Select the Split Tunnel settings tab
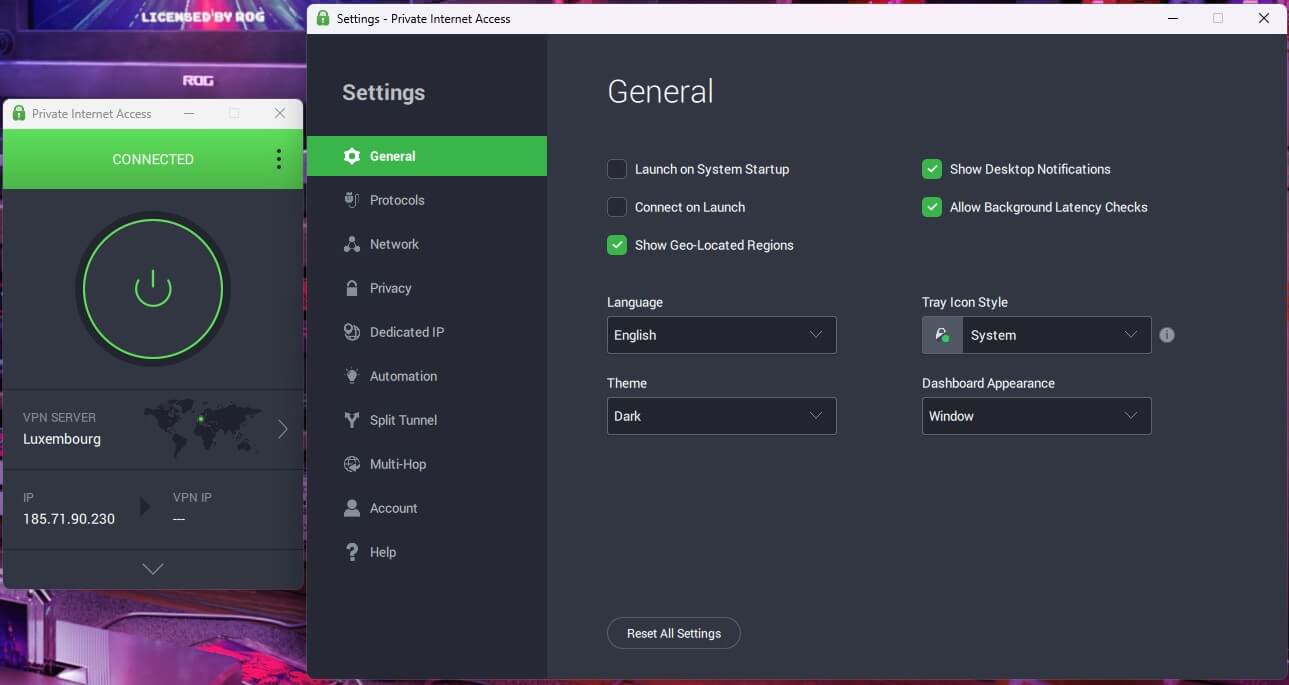The image size is (1289, 685). coord(427,420)
